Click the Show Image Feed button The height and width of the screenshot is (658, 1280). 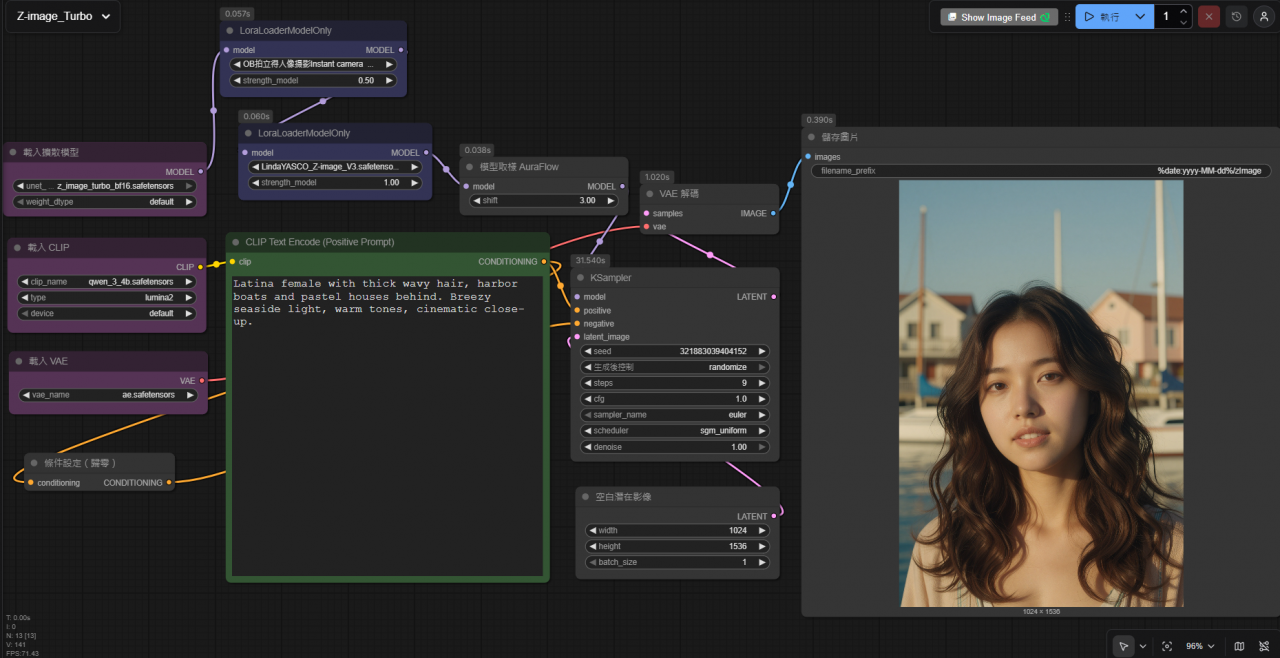[998, 17]
